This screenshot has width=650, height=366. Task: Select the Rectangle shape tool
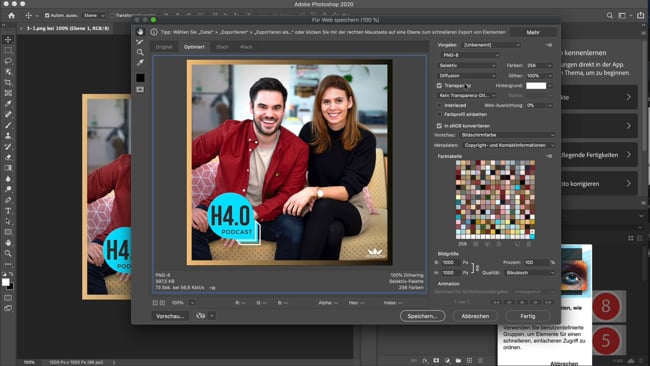[8, 232]
